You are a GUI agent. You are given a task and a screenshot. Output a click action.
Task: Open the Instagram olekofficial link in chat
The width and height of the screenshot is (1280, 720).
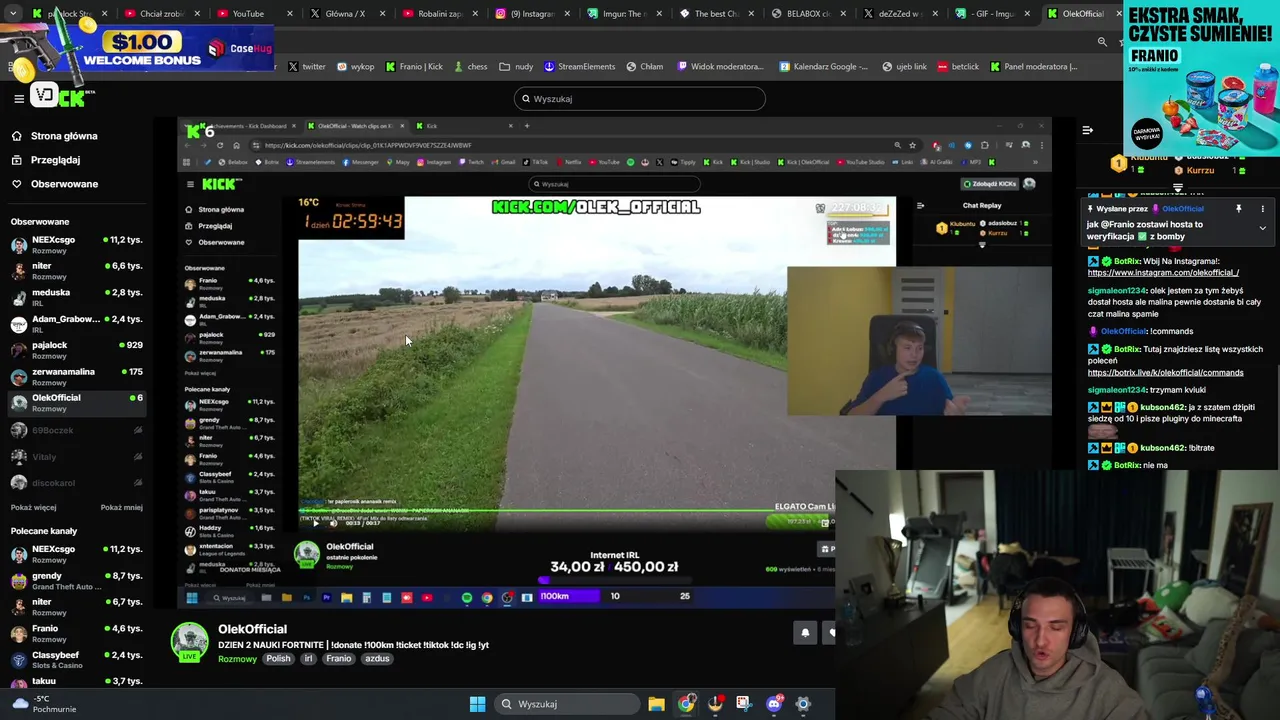pyautogui.click(x=1163, y=272)
